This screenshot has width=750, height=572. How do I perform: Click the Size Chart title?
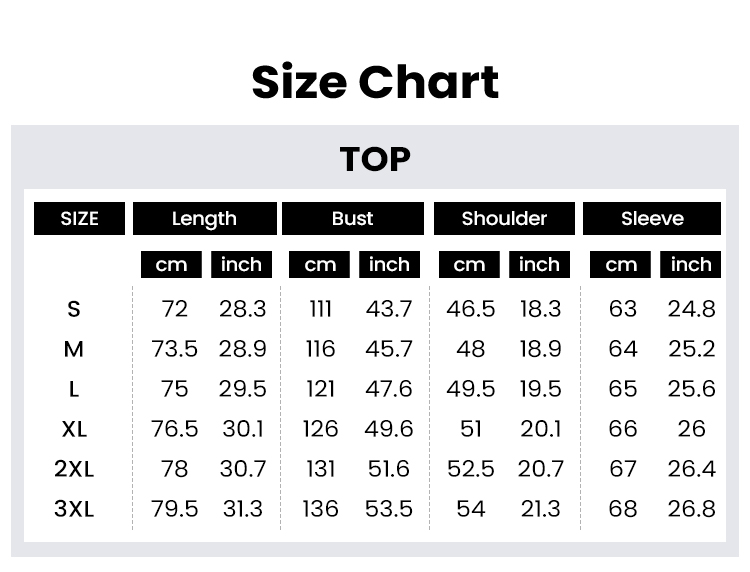tap(375, 82)
